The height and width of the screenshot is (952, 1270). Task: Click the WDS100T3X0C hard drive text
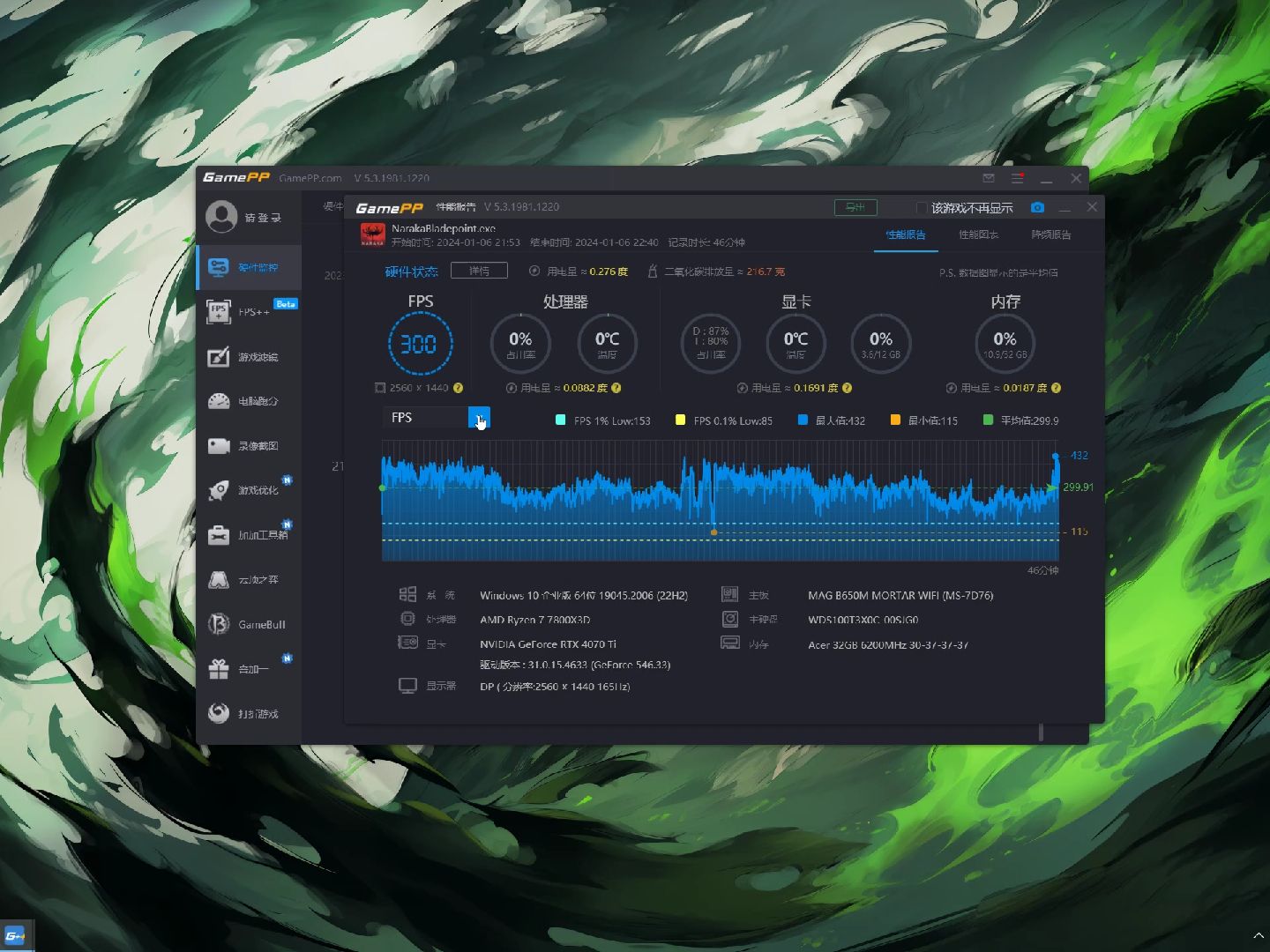(x=863, y=620)
